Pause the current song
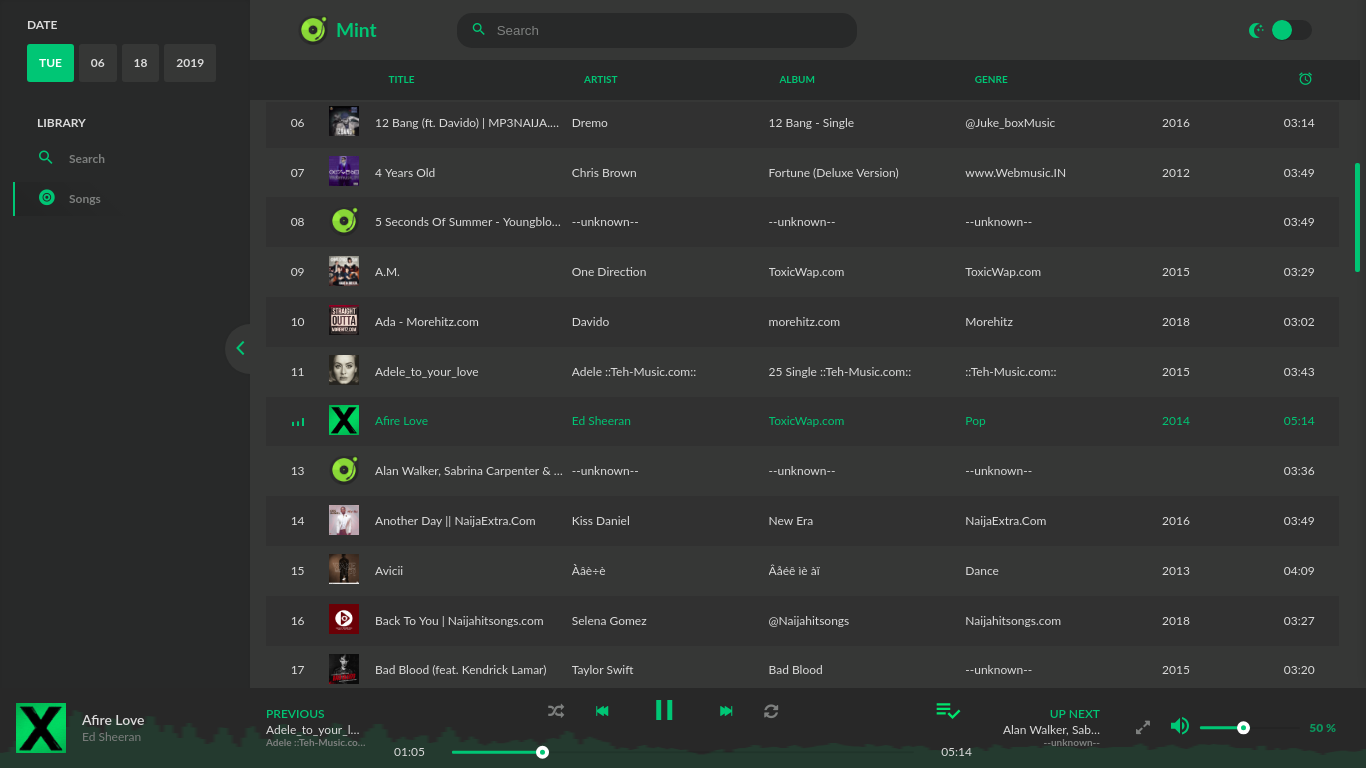The height and width of the screenshot is (768, 1366). 664,710
